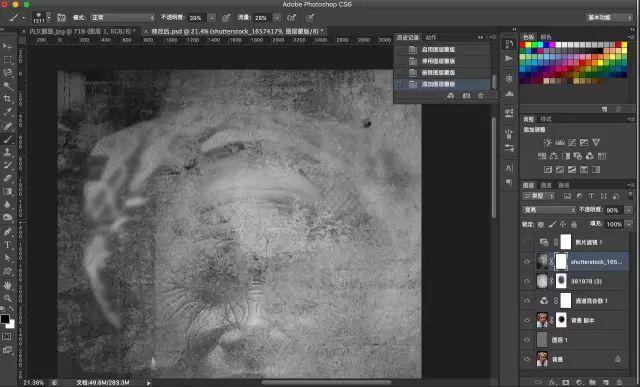The width and height of the screenshot is (640, 387).
Task: Select the Zoom tool
Action: 7,298
